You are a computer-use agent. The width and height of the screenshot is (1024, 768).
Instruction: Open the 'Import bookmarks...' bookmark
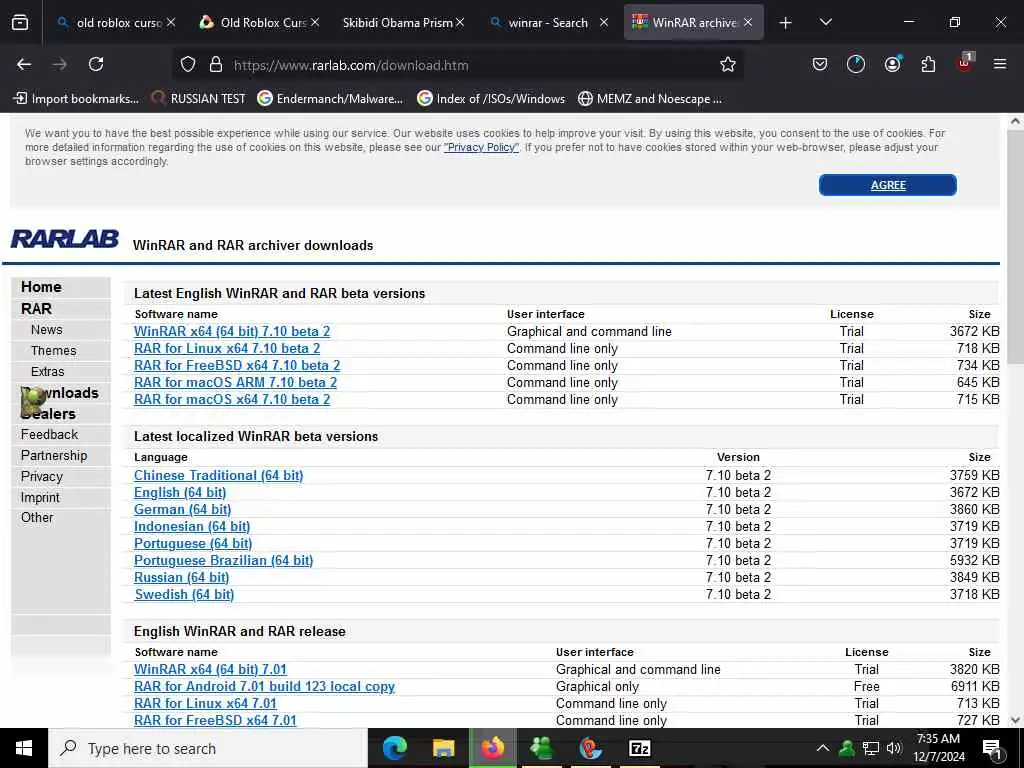click(x=76, y=99)
